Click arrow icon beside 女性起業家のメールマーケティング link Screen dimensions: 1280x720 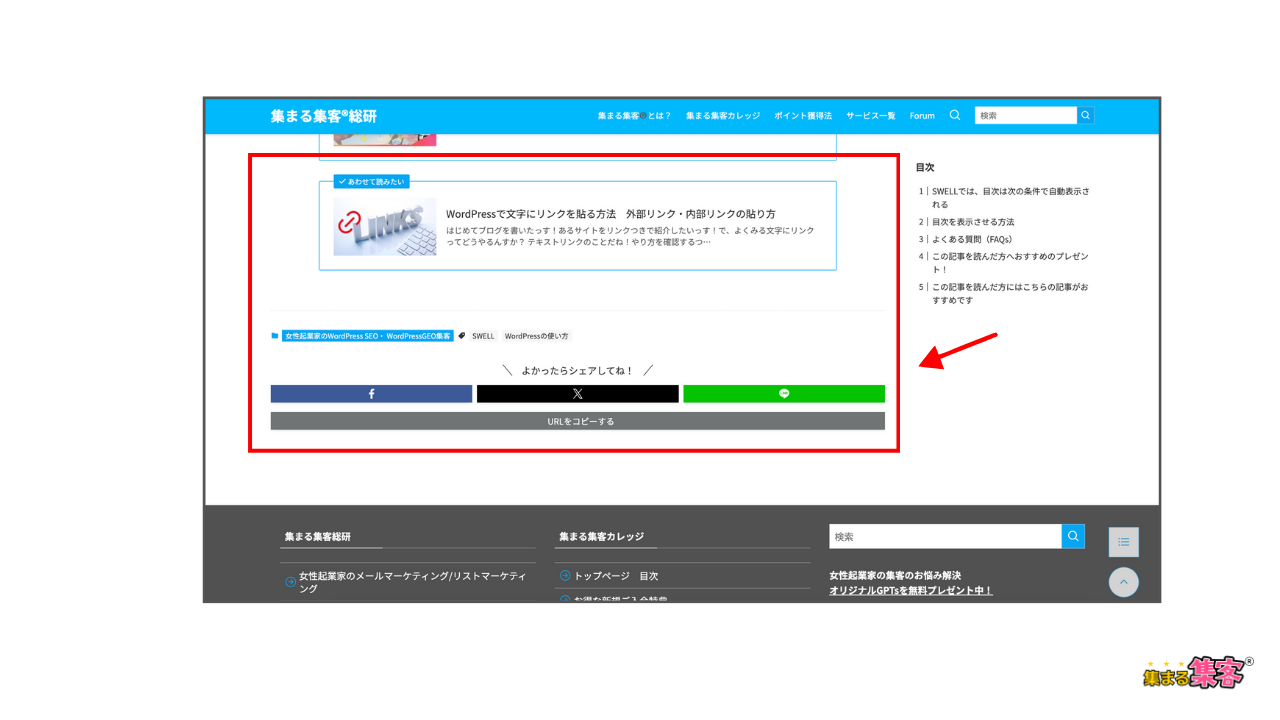click(x=290, y=582)
